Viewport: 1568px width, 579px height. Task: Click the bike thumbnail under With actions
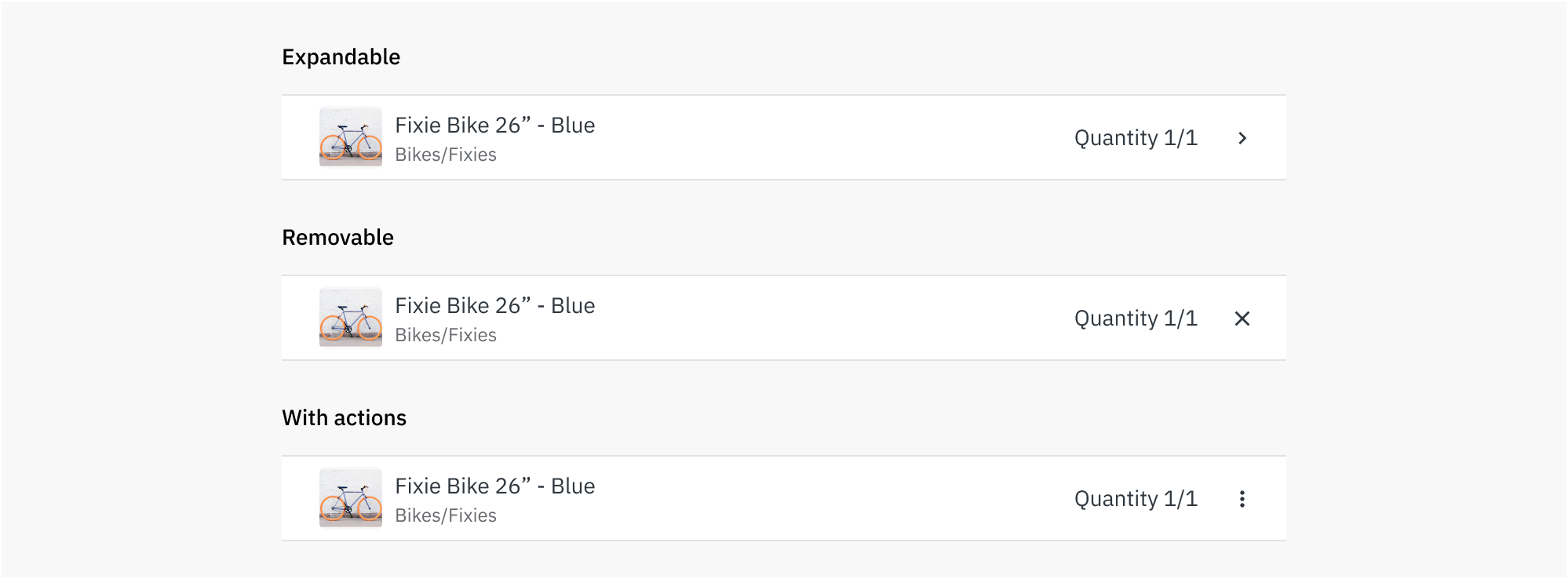pos(351,498)
